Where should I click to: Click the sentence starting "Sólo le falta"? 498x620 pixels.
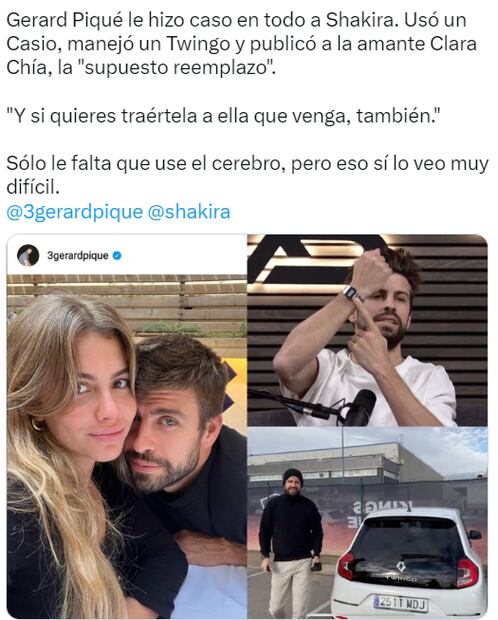click(x=248, y=175)
